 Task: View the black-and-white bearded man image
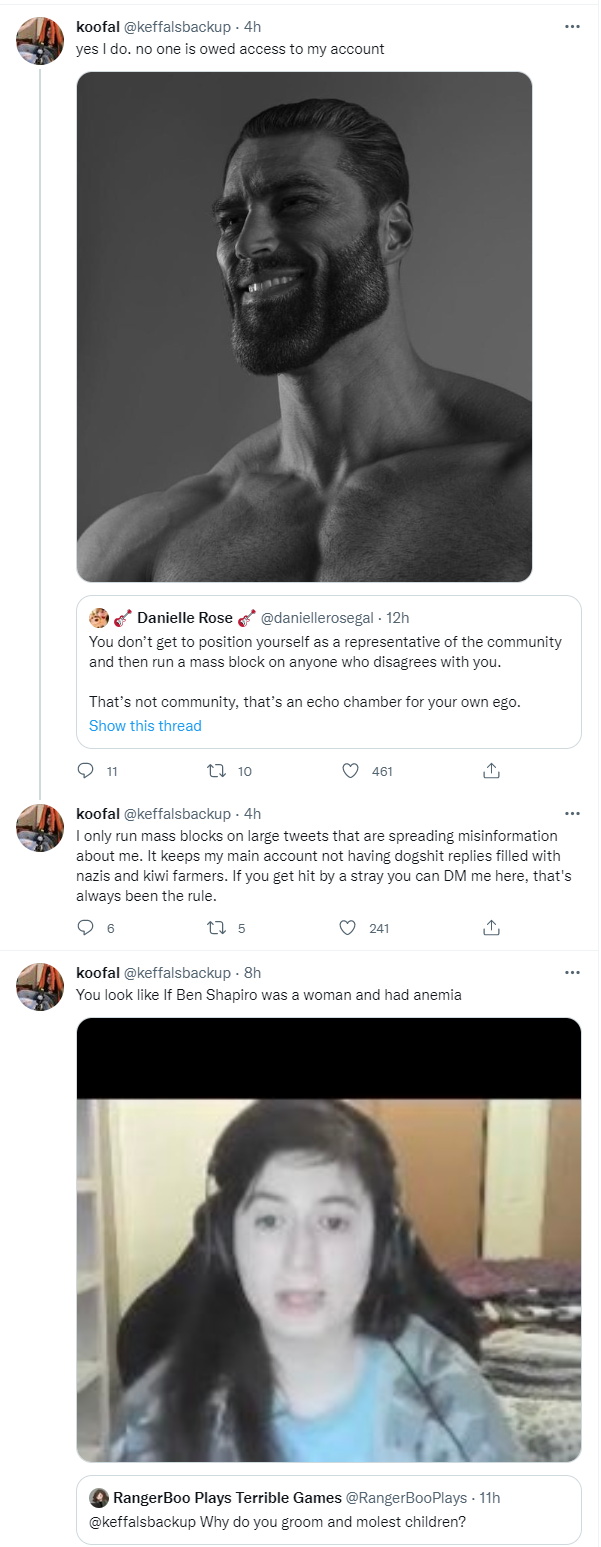click(x=304, y=326)
